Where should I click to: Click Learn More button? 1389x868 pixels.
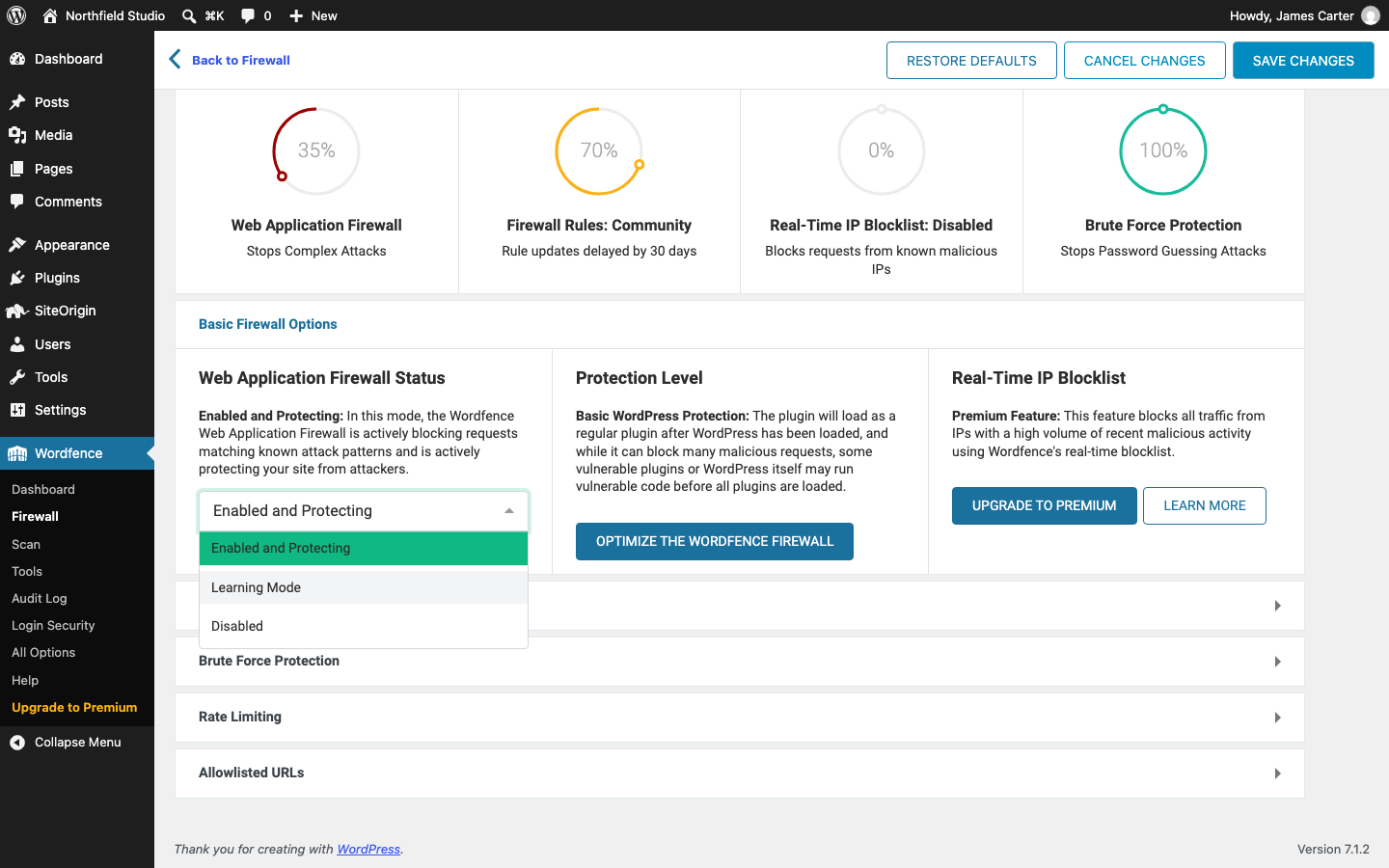1205,505
